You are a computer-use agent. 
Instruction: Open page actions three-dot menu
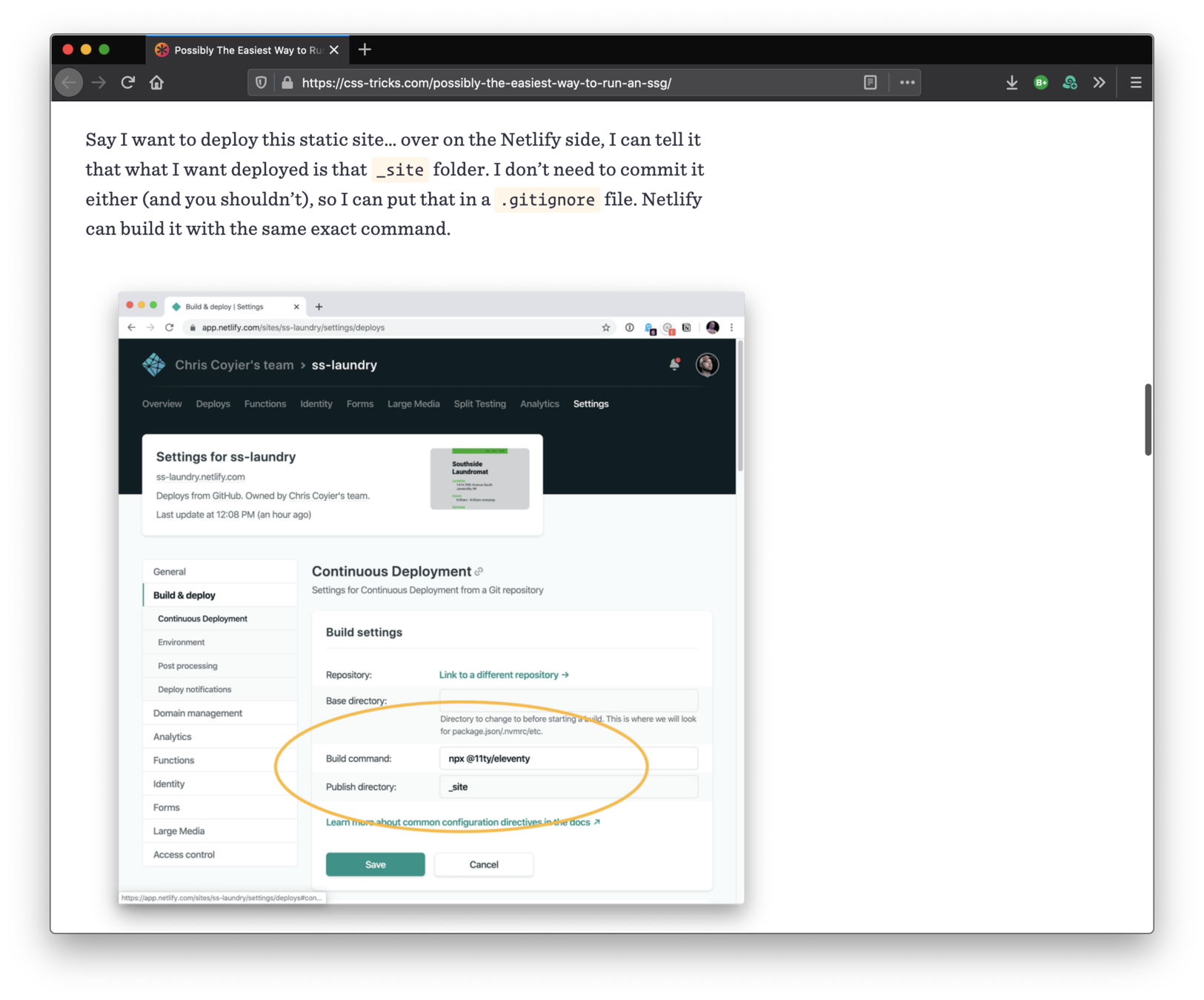click(907, 82)
